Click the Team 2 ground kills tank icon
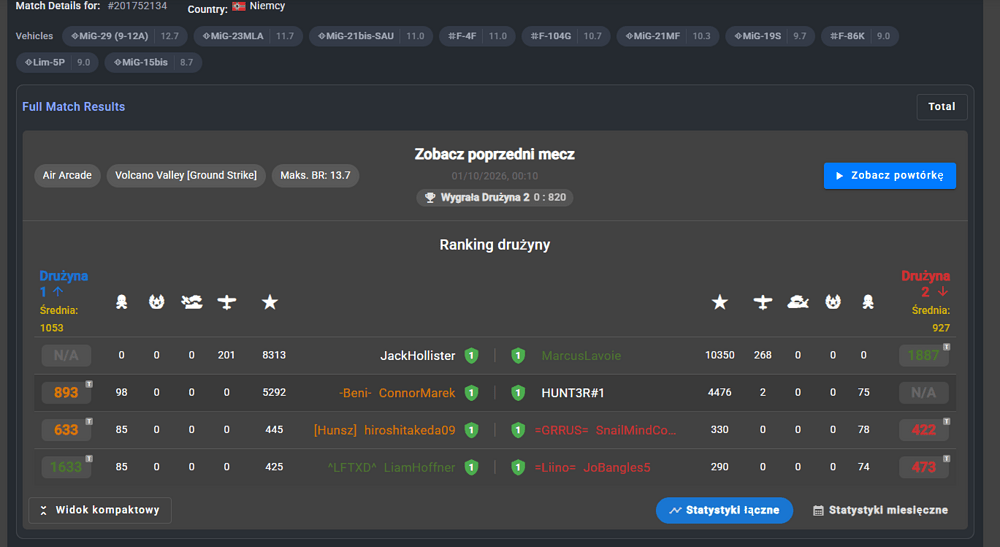Image resolution: width=1000 pixels, height=547 pixels. (x=798, y=302)
